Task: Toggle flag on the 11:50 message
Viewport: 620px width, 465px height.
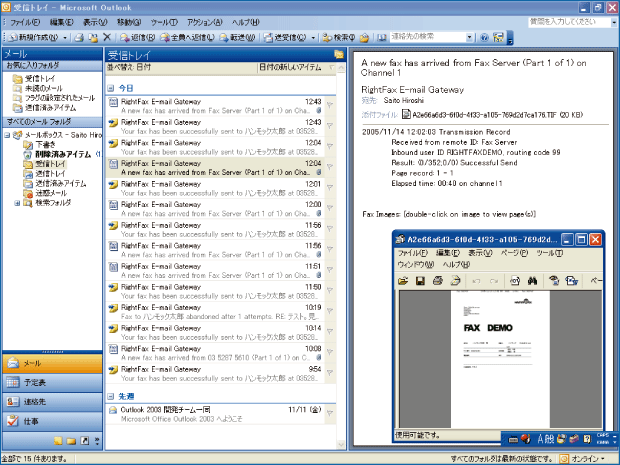Action: pos(330,290)
